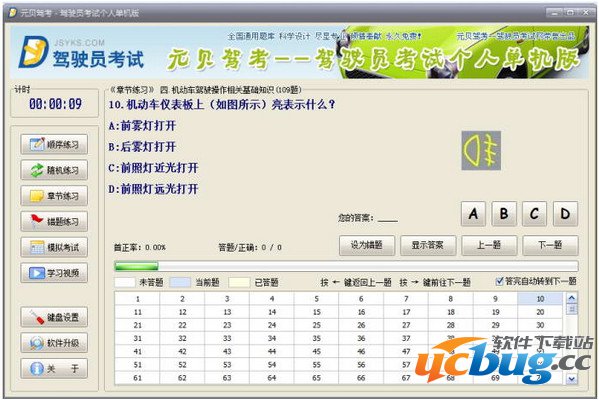
Task: Jump to question 45 in grid
Action: [316, 352]
